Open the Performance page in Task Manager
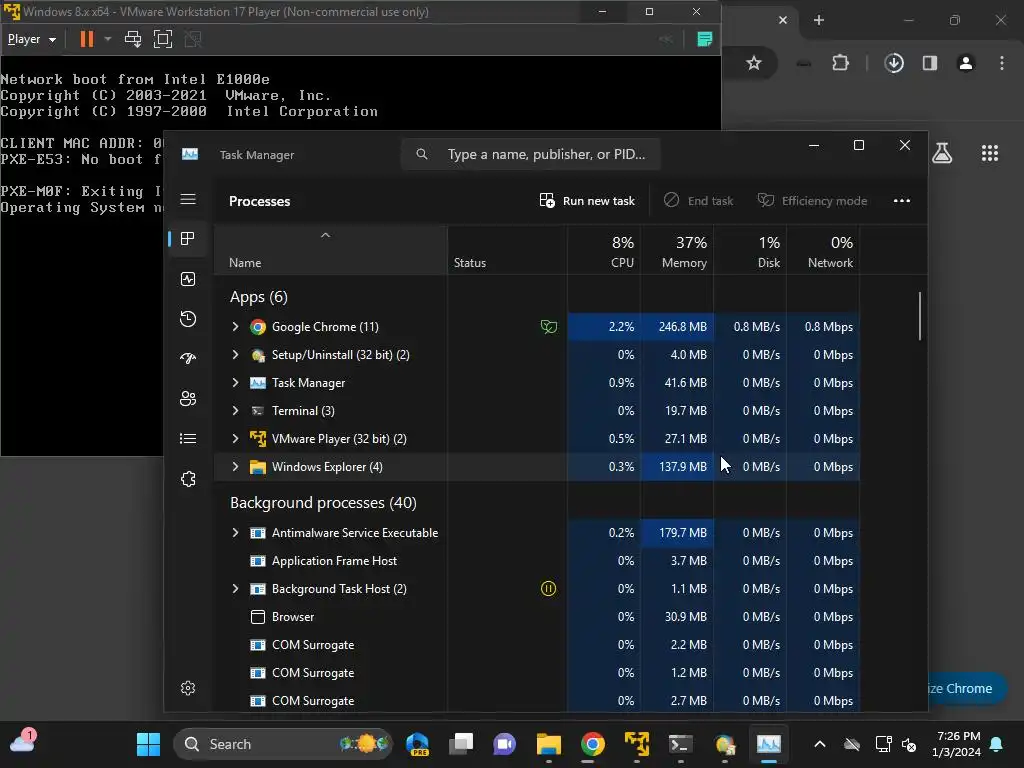The height and width of the screenshot is (768, 1024). [x=188, y=279]
